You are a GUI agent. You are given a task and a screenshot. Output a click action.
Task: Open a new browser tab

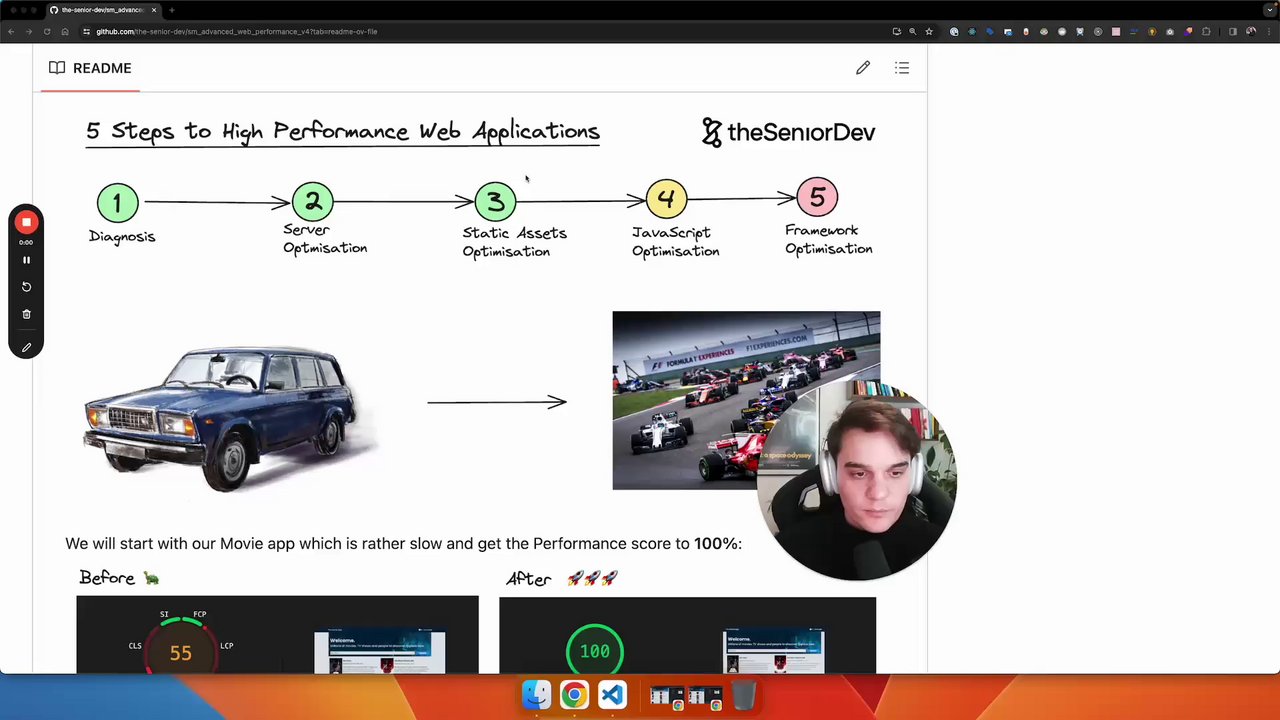pos(172,10)
